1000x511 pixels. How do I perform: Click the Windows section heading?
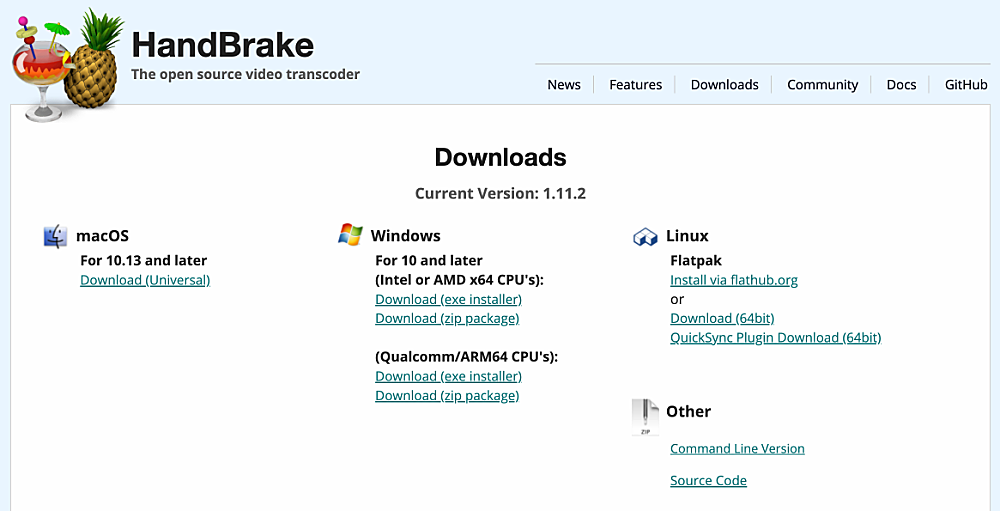point(406,236)
